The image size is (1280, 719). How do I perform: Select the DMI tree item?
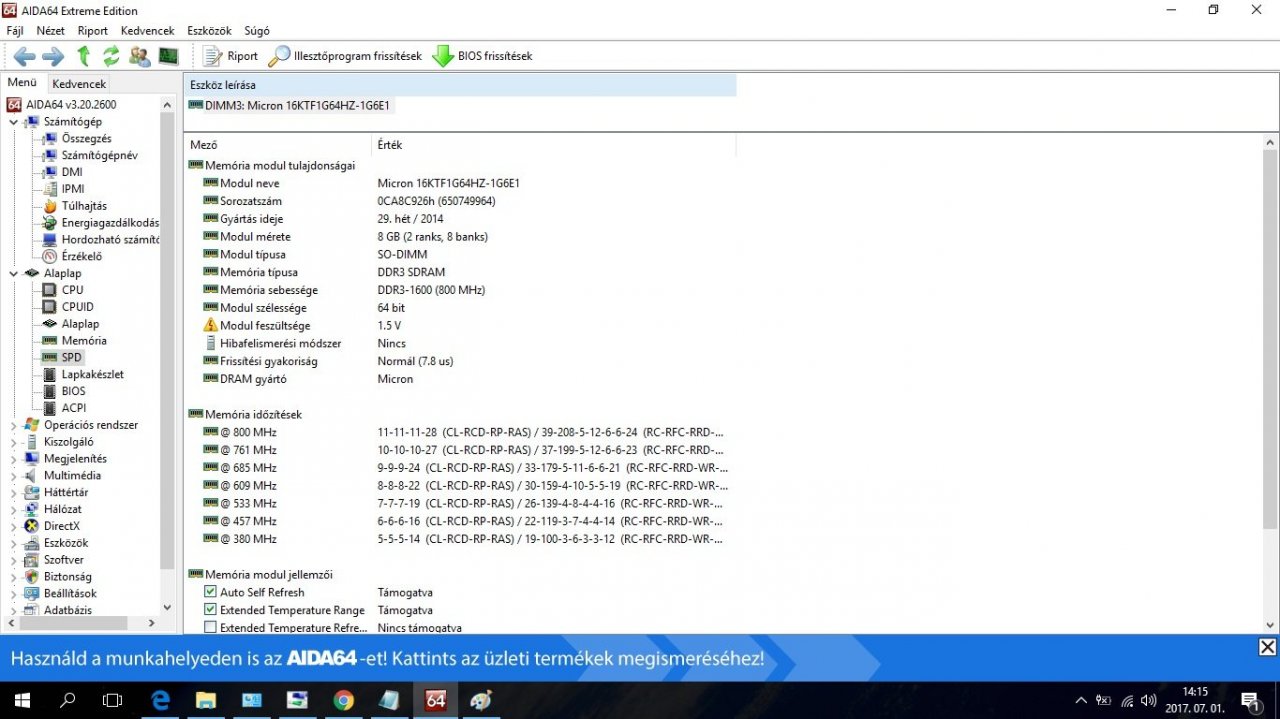72,172
